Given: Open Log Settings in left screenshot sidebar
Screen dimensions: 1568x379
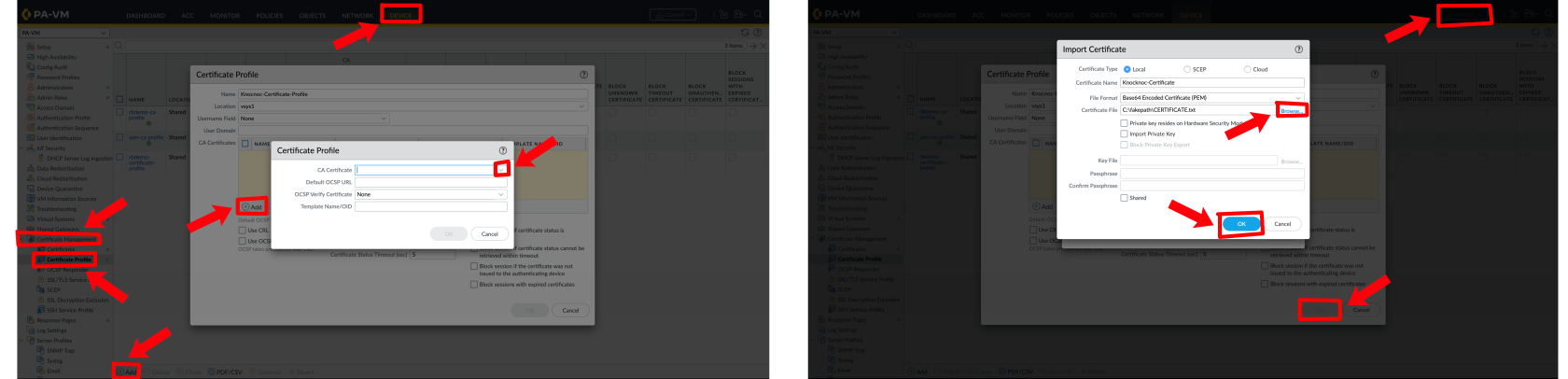Looking at the screenshot, I should pos(51,330).
